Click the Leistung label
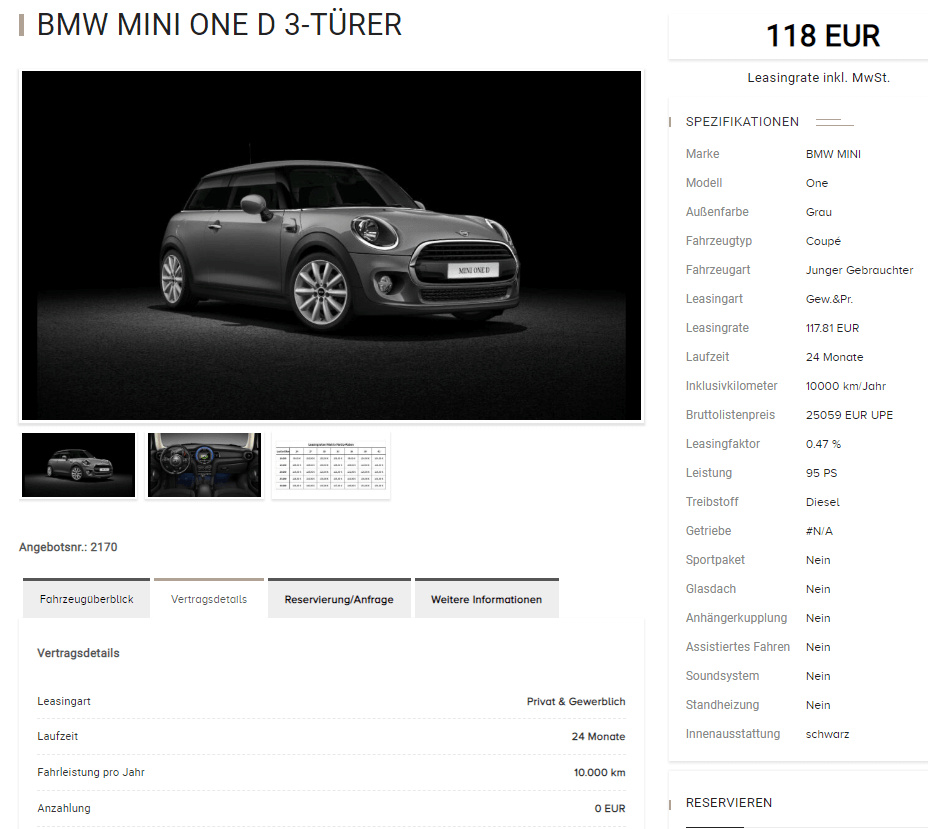 pyautogui.click(x=709, y=473)
